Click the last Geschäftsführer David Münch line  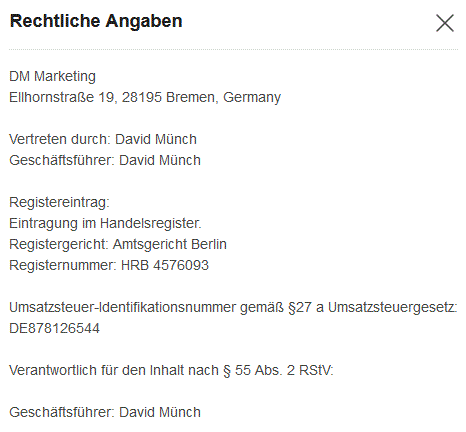105,412
